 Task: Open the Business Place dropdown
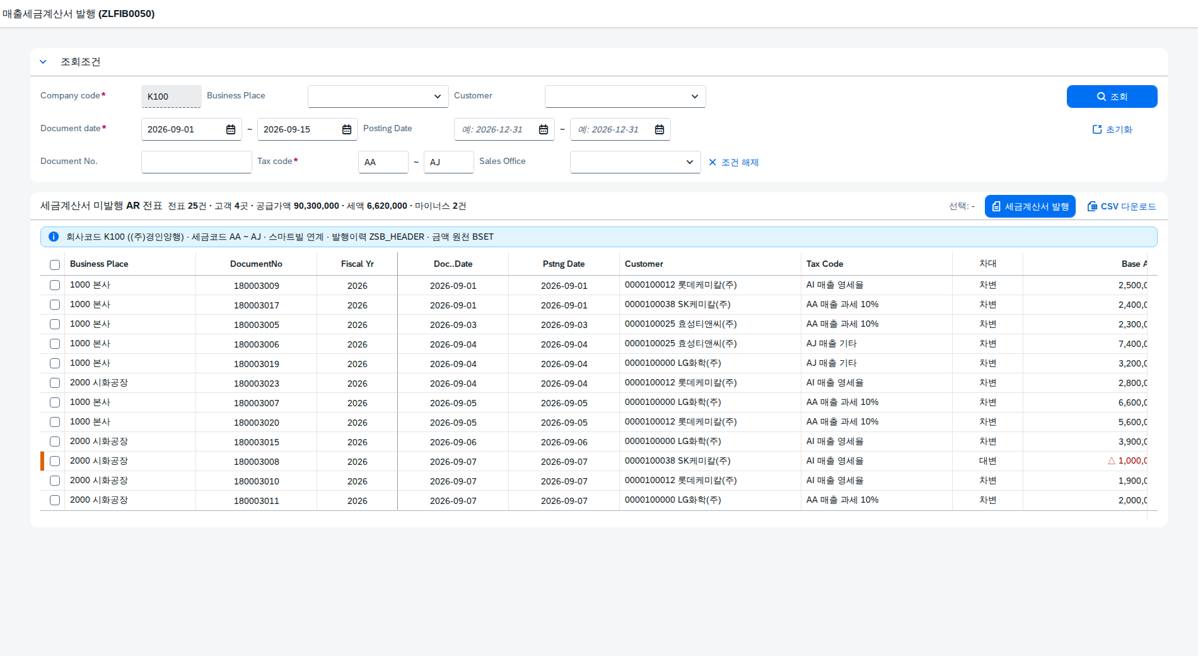pos(378,97)
